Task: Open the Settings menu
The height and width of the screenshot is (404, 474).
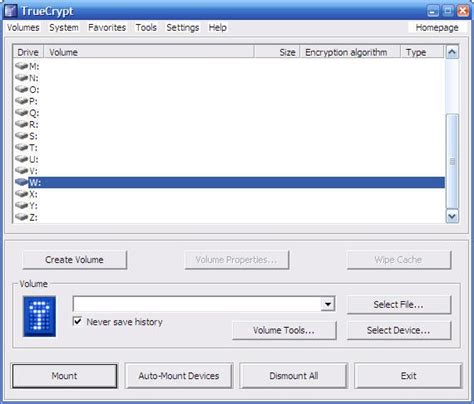Action: click(182, 28)
